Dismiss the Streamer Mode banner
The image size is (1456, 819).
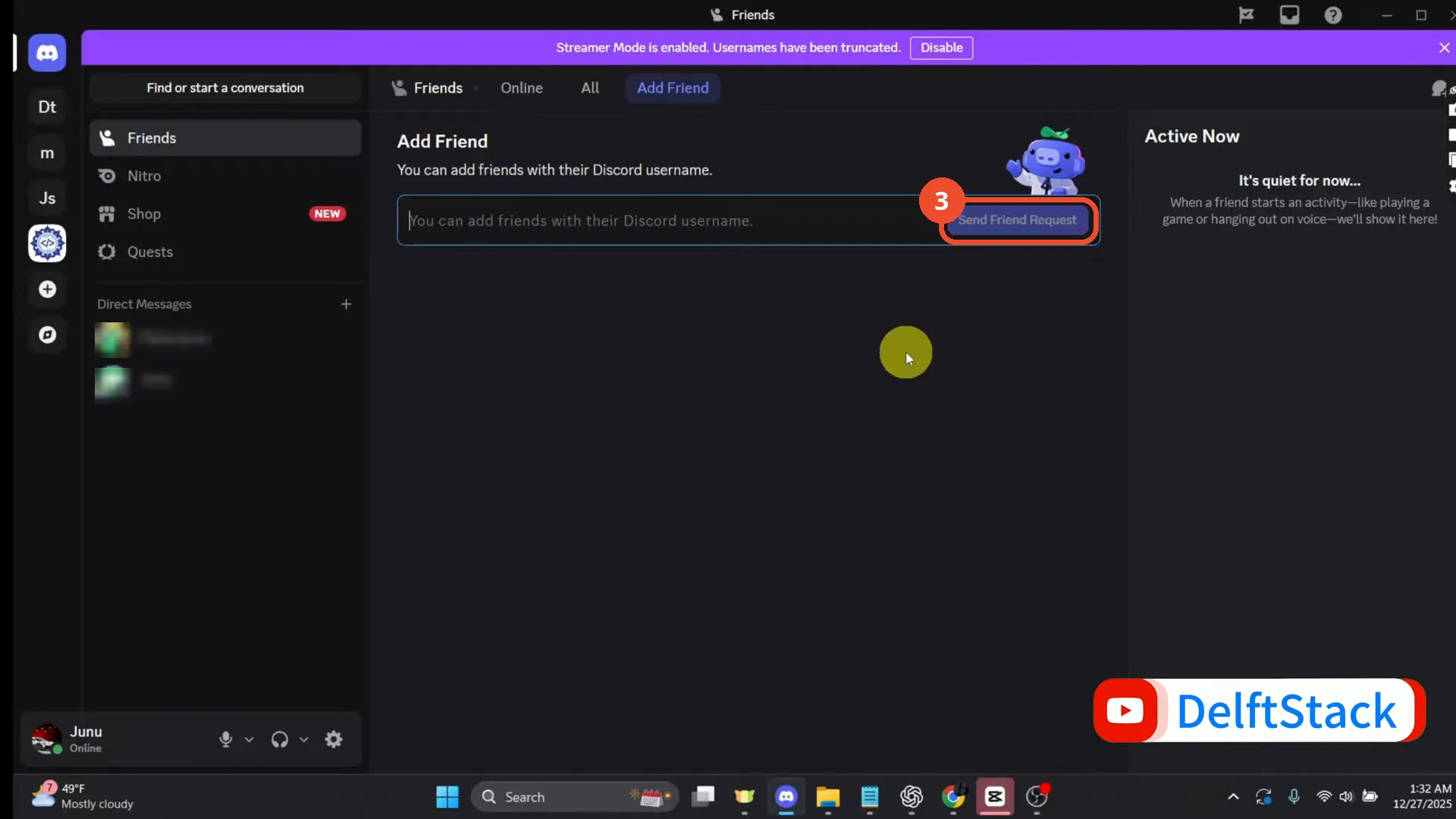[1444, 48]
